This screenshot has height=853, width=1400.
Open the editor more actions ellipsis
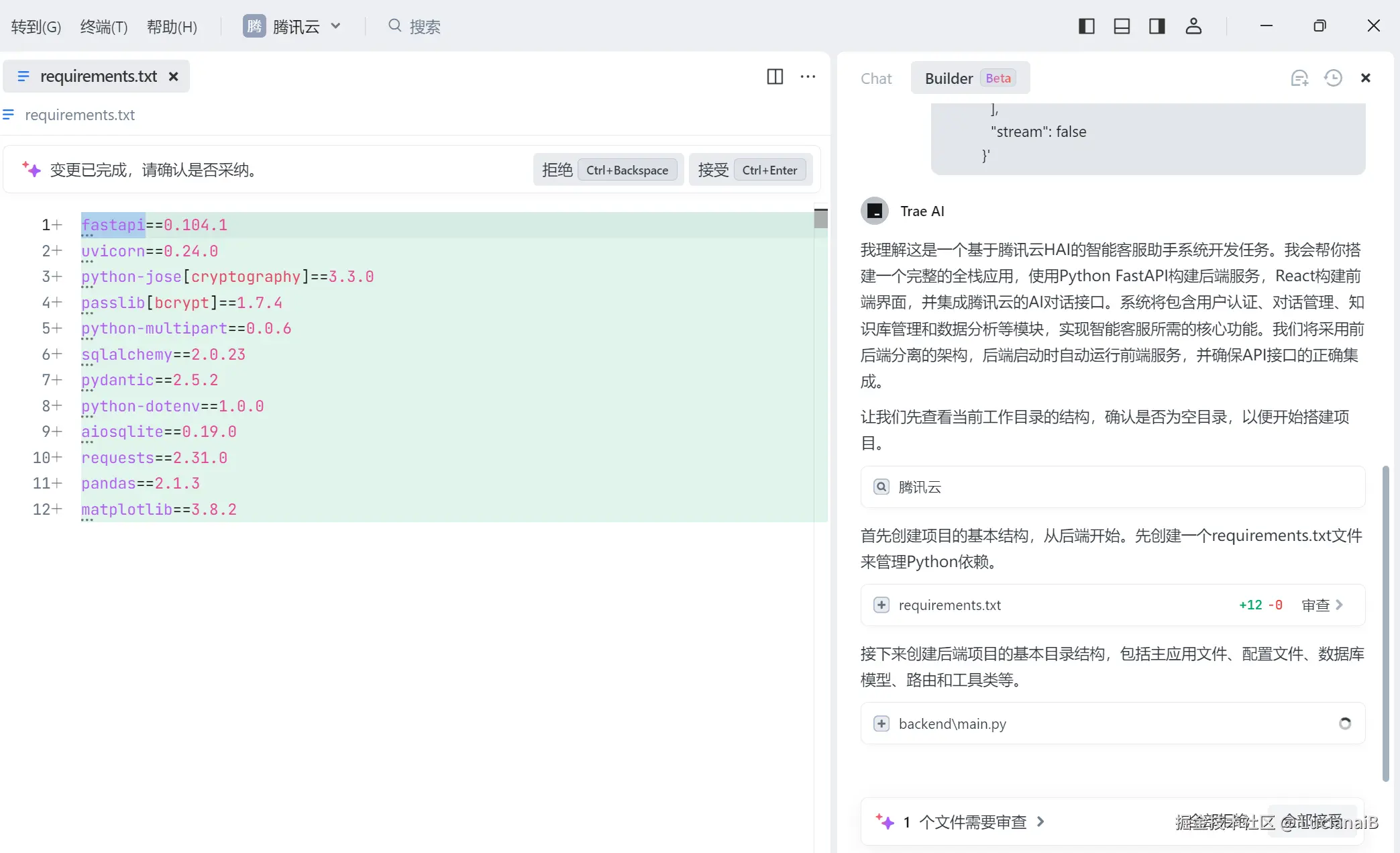pos(808,77)
